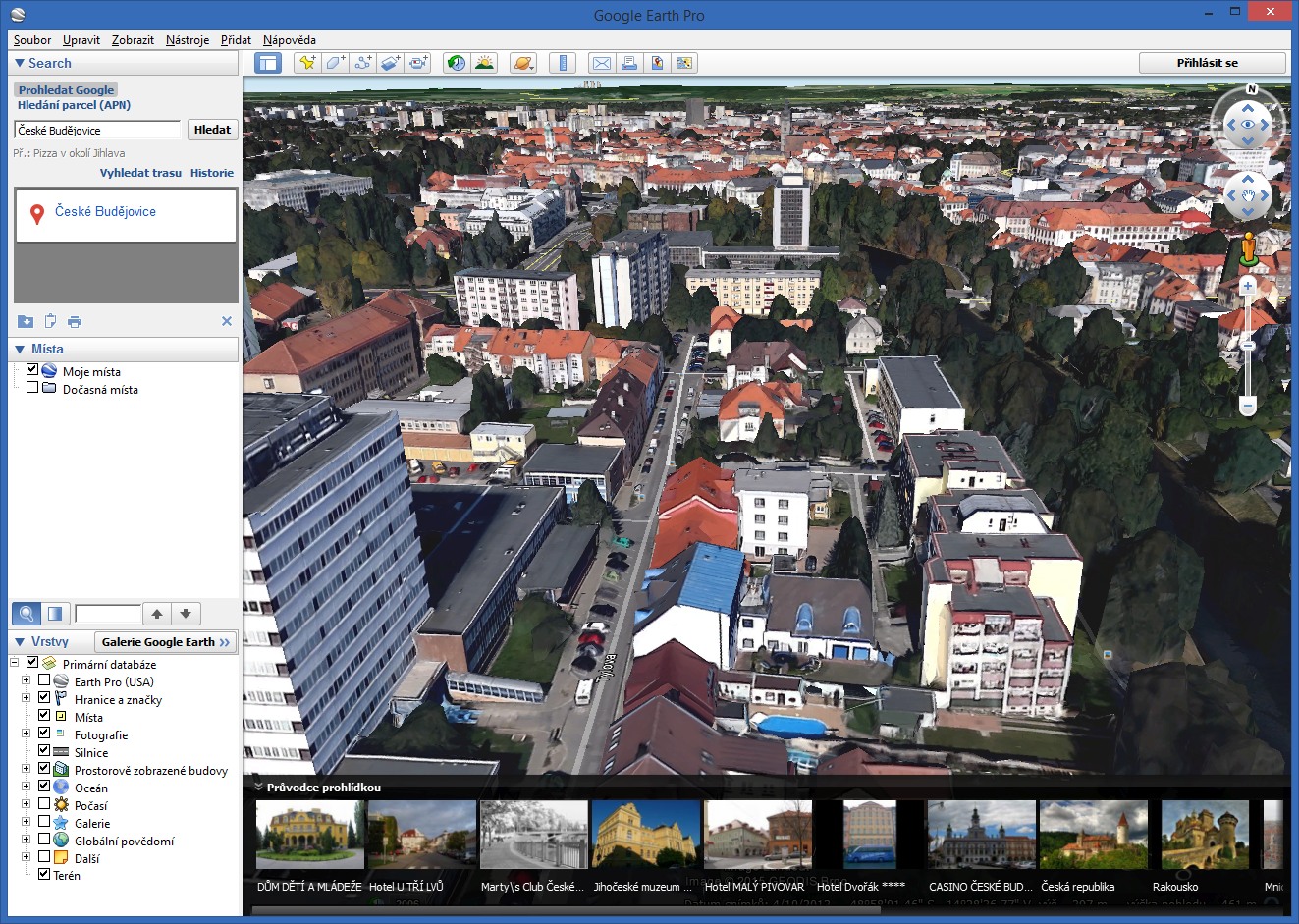Expand the Hranice a značky layer
The height and width of the screenshot is (924, 1299).
(27, 698)
